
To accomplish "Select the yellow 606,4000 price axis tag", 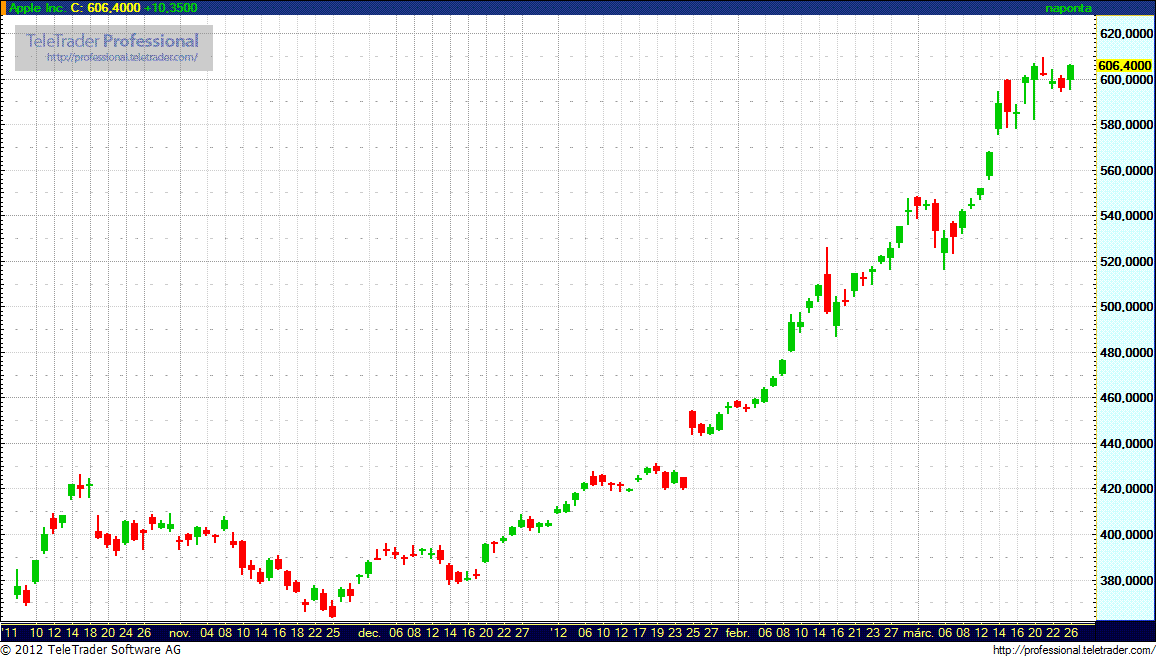I will pyautogui.click(x=1125, y=65).
